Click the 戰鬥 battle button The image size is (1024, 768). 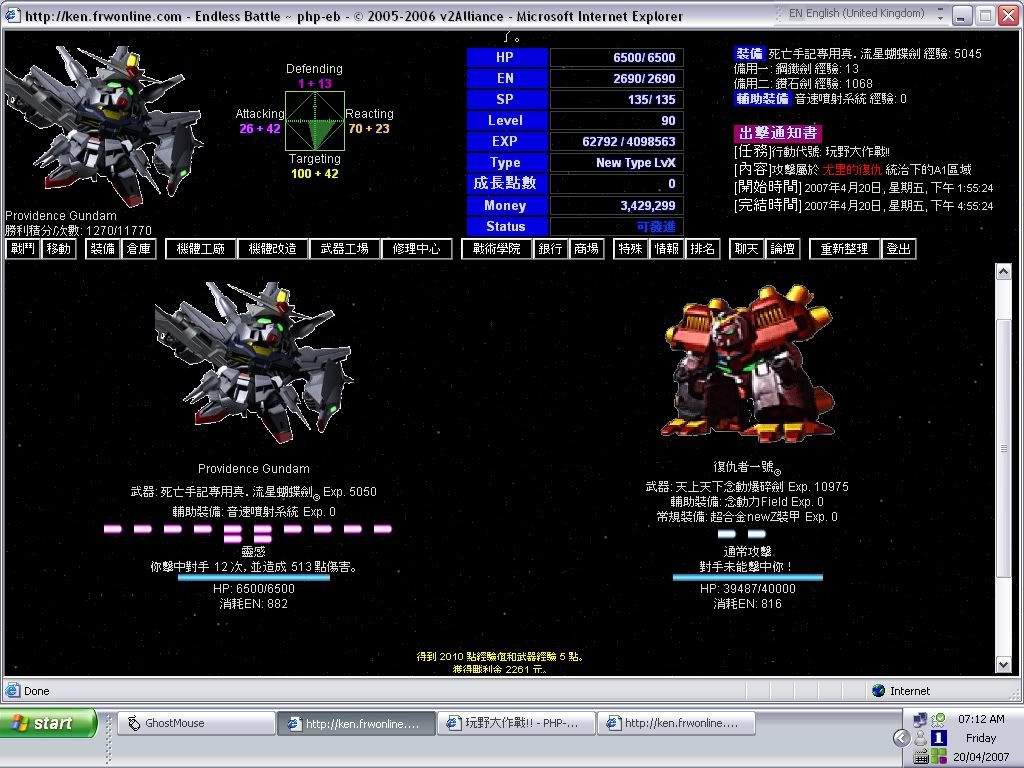pyautogui.click(x=22, y=249)
